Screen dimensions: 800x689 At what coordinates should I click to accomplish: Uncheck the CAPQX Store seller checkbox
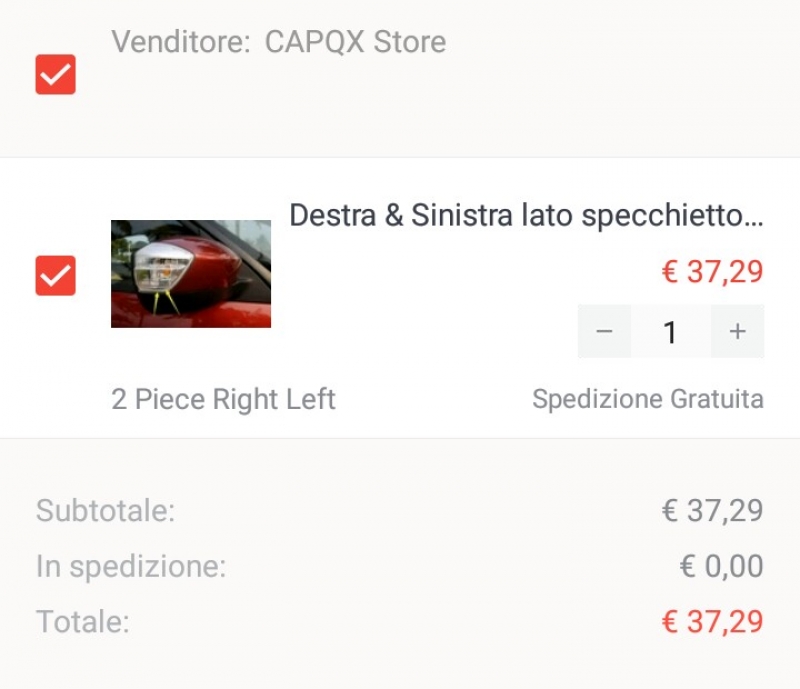(x=56, y=75)
